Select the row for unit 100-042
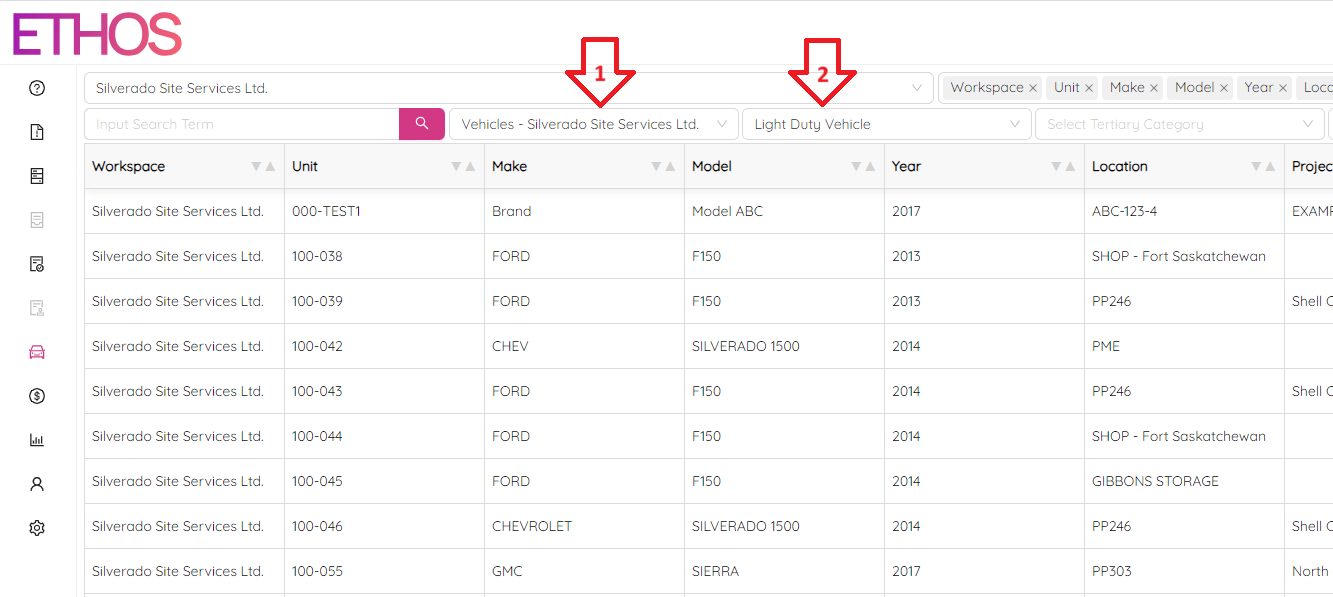Image resolution: width=1333 pixels, height=597 pixels. point(317,346)
